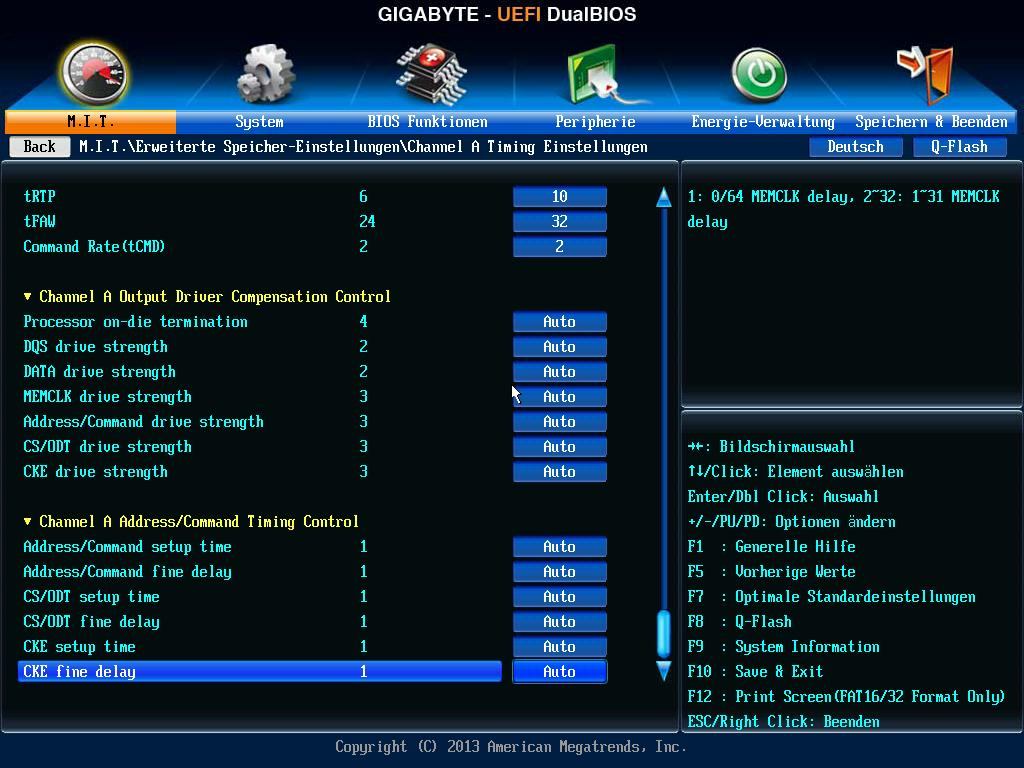
Task: Click the F7 Optimale Standardeinstellungen help line
Action: [x=831, y=597]
